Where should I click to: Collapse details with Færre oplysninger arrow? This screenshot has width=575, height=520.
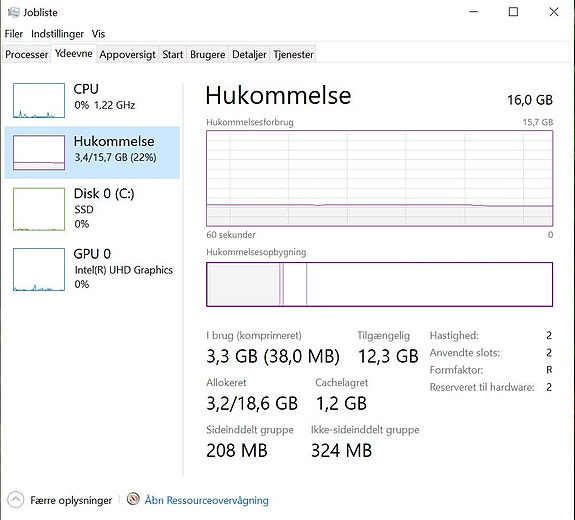point(15,499)
